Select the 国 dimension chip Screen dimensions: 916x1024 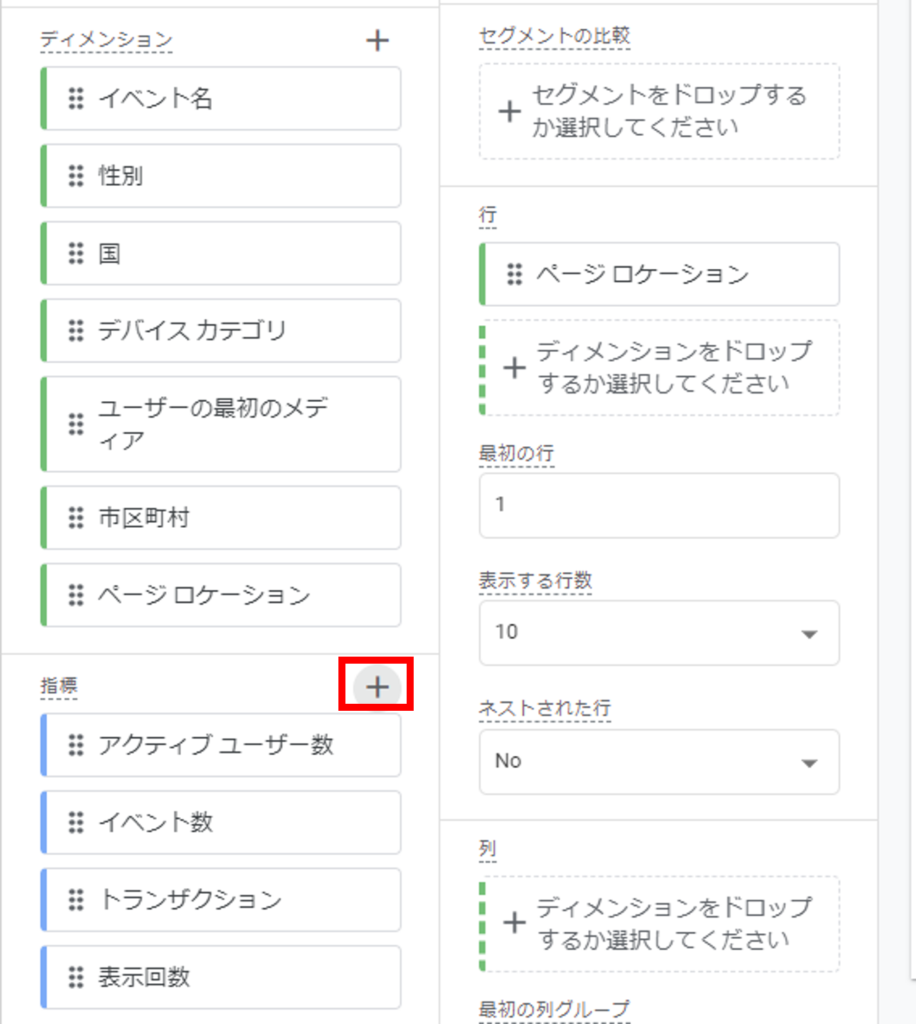coord(221,253)
